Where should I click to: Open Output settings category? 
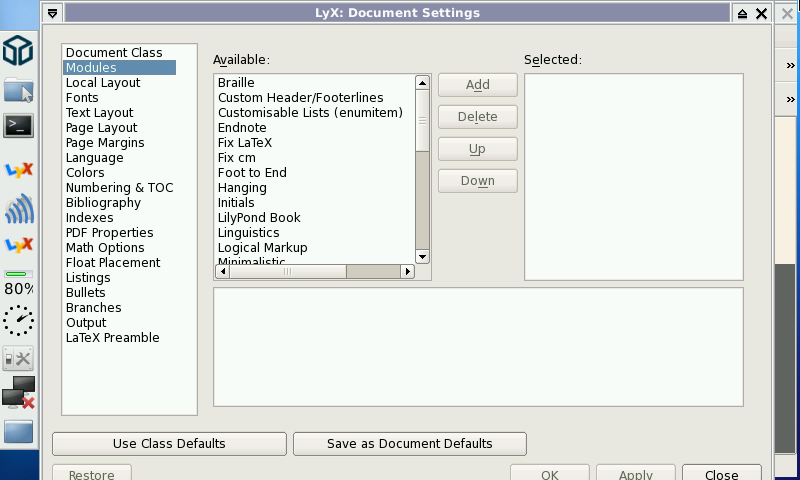[x=86, y=323]
